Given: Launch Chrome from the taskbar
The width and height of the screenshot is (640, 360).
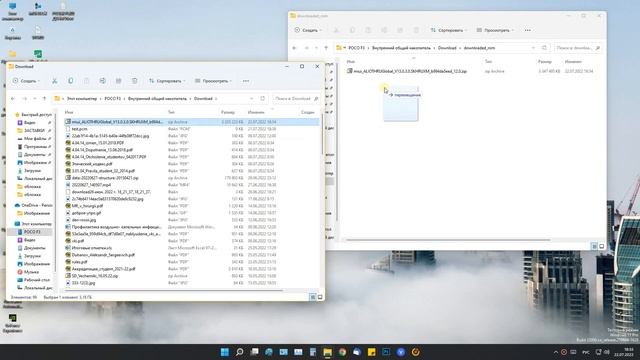Looking at the screenshot, I should [x=342, y=352].
